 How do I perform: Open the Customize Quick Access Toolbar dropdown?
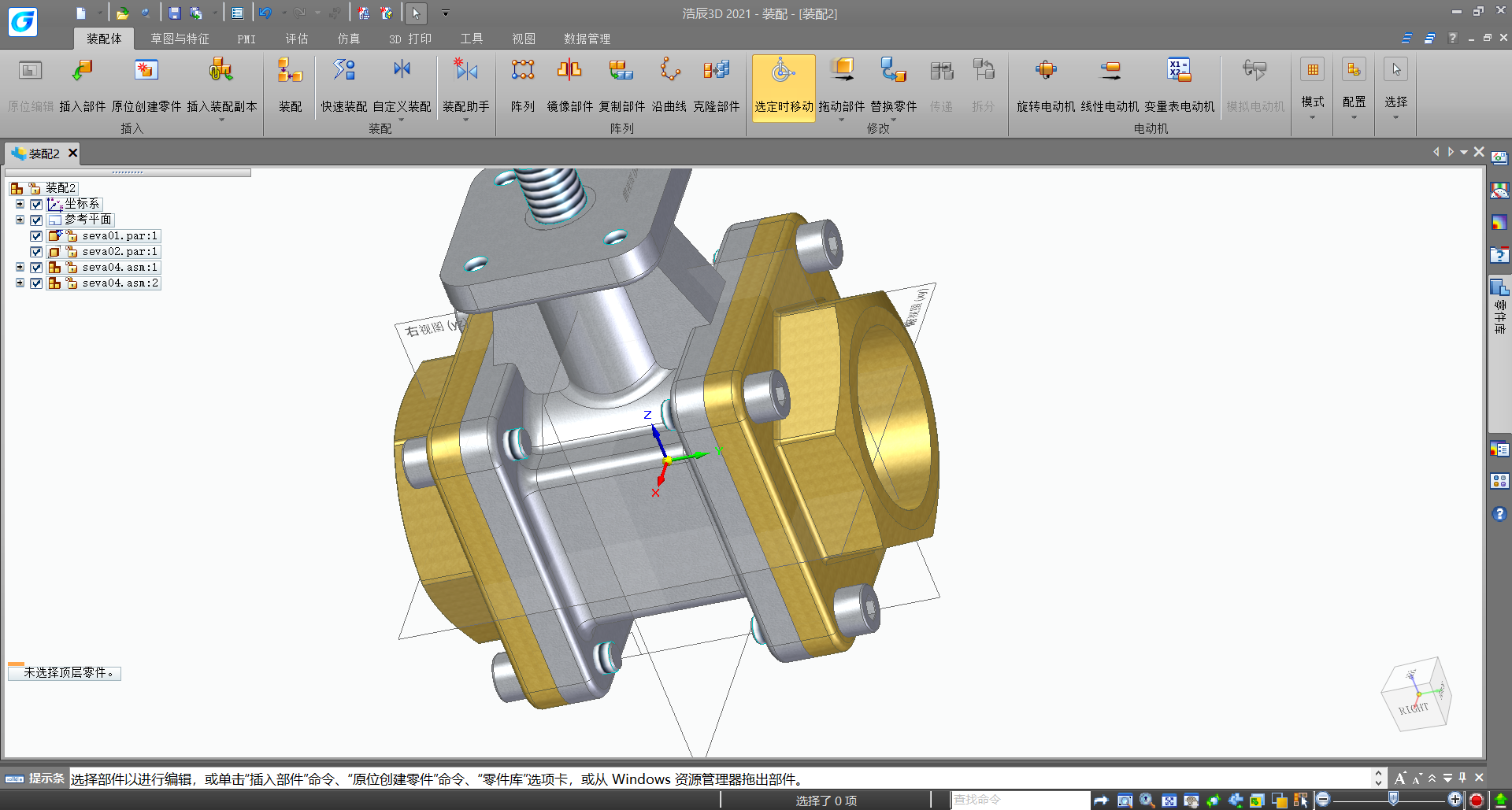point(445,13)
